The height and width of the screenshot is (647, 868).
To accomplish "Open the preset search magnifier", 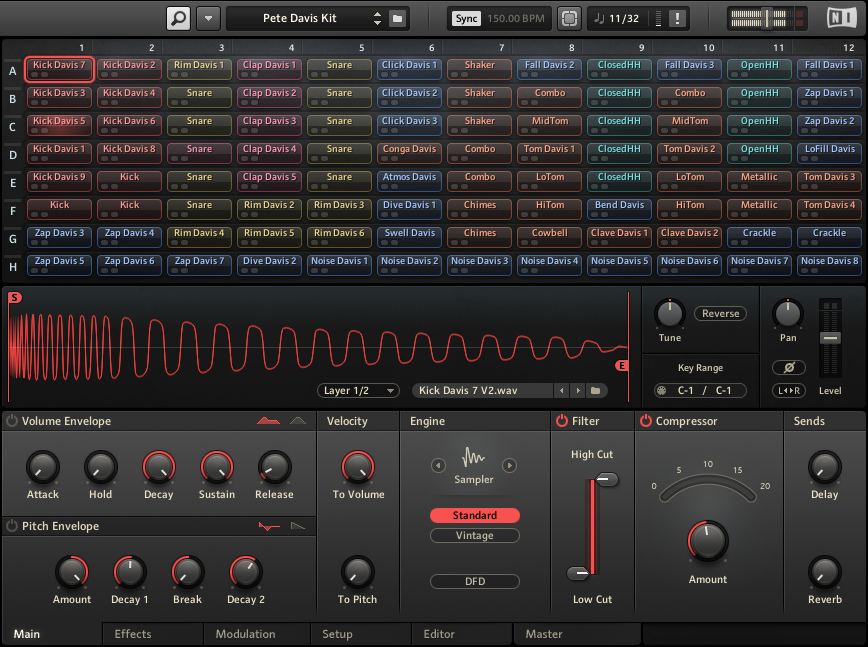I will (178, 18).
